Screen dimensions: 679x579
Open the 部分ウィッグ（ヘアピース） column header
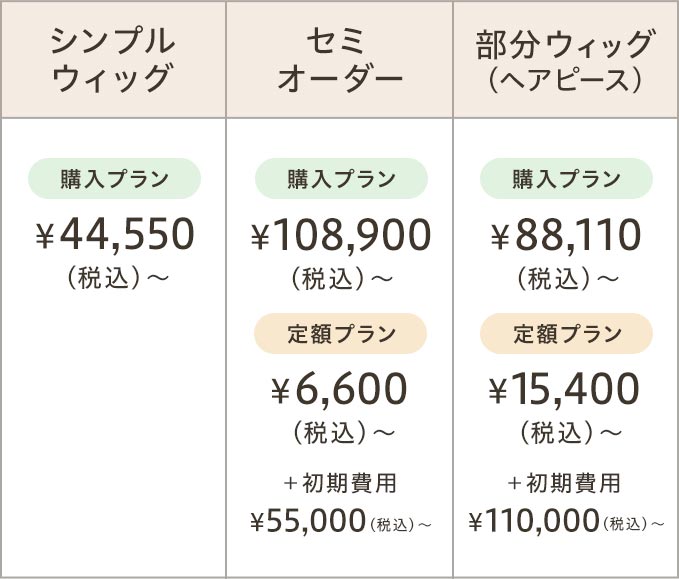click(x=566, y=60)
